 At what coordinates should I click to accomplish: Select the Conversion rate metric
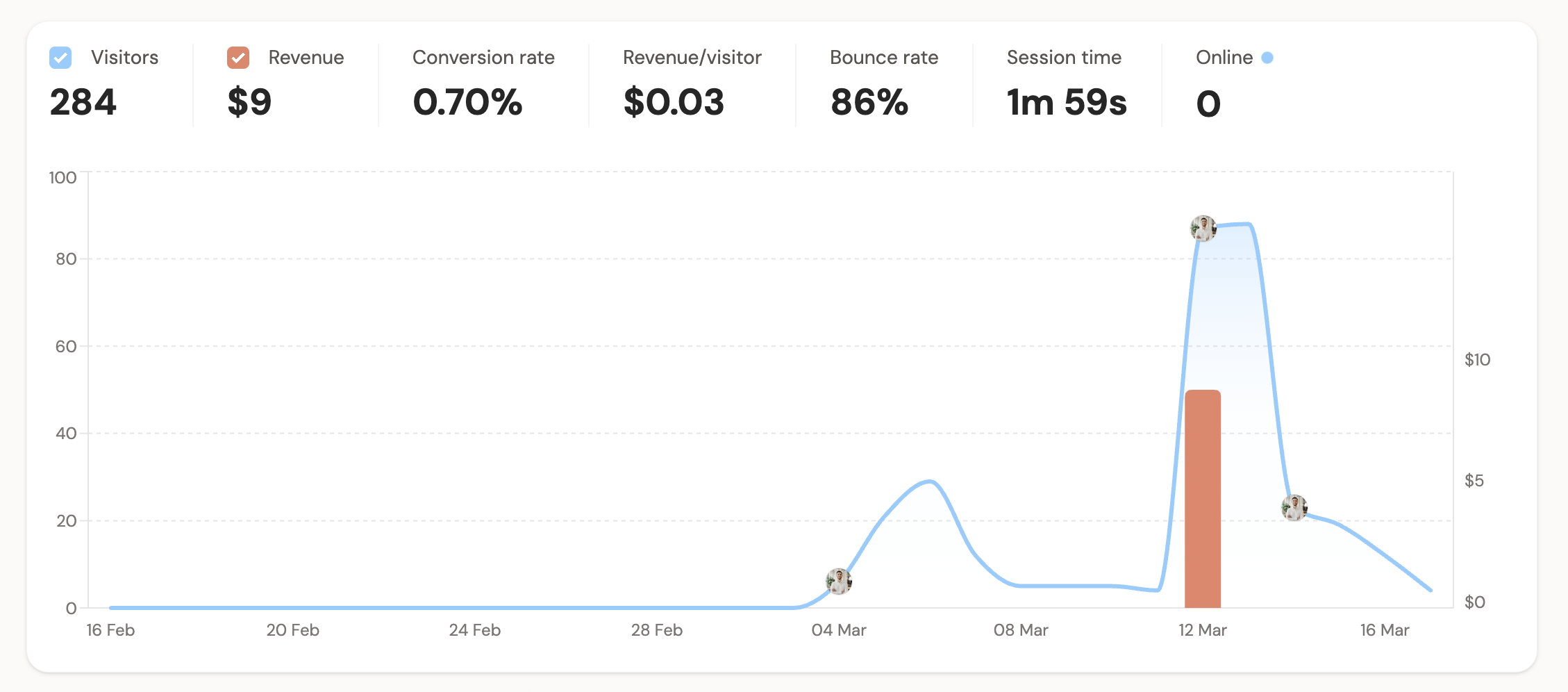pos(483,58)
